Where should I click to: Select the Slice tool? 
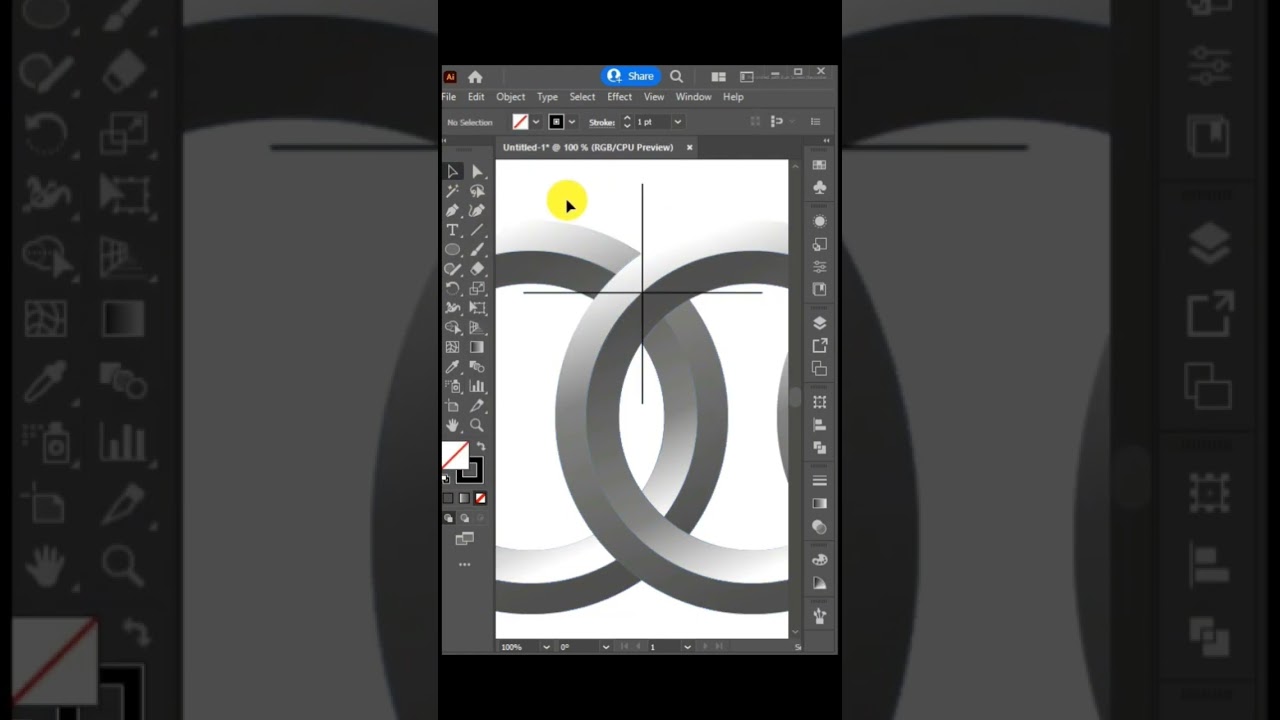point(477,406)
